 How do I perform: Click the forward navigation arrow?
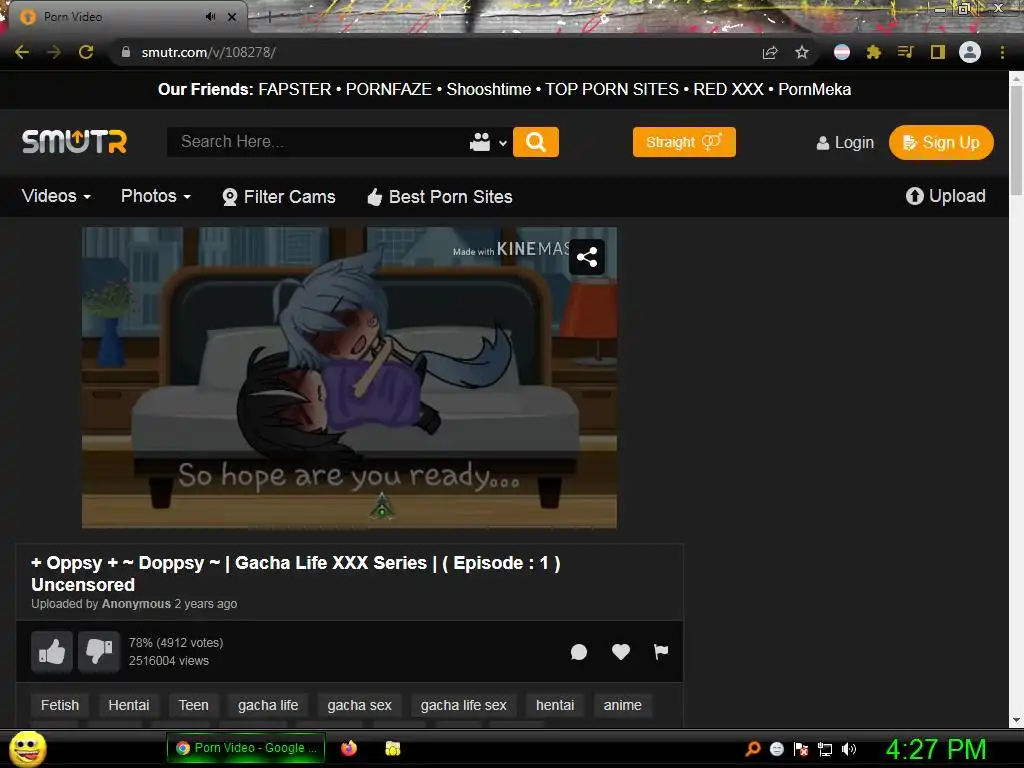click(54, 52)
